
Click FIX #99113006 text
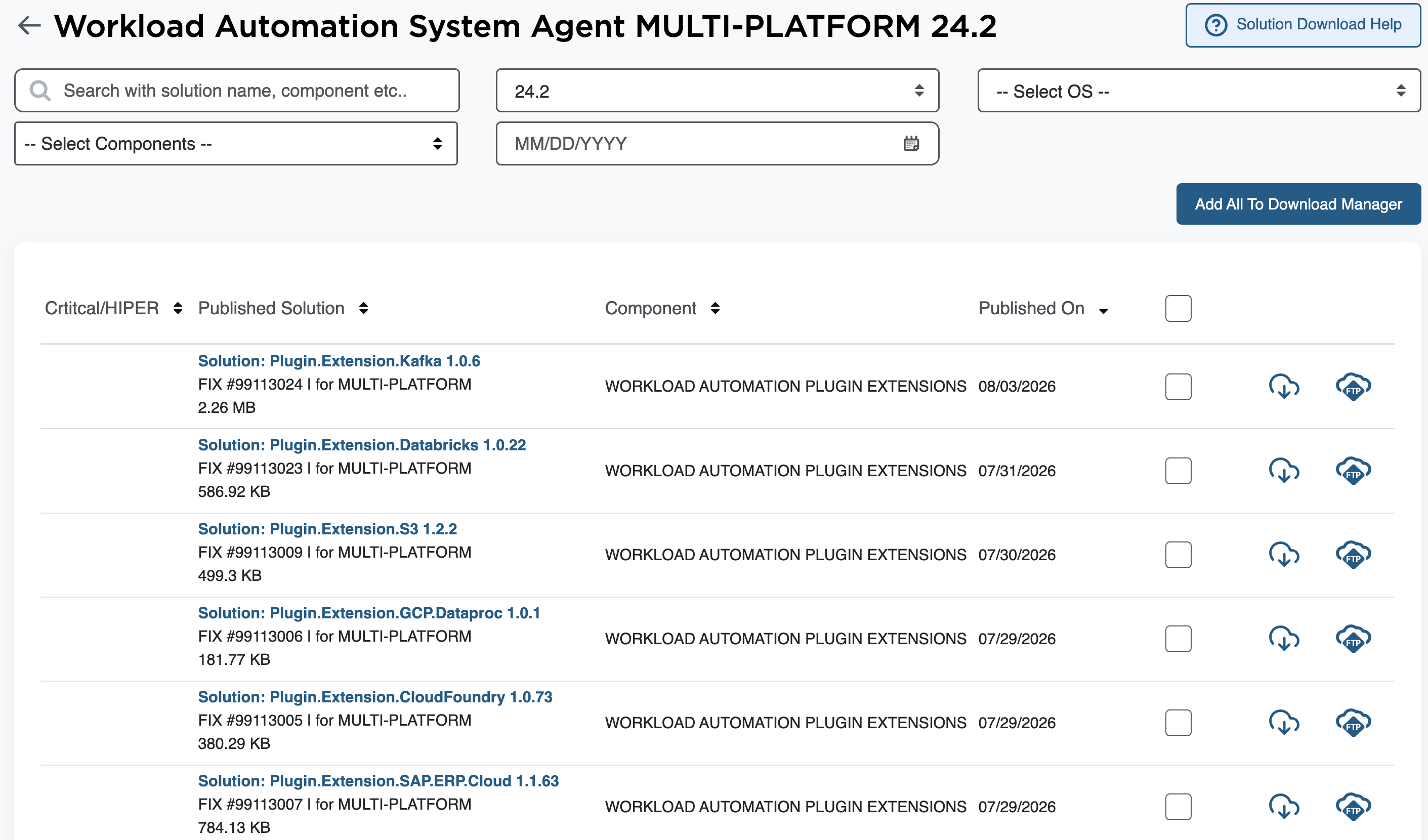point(250,636)
